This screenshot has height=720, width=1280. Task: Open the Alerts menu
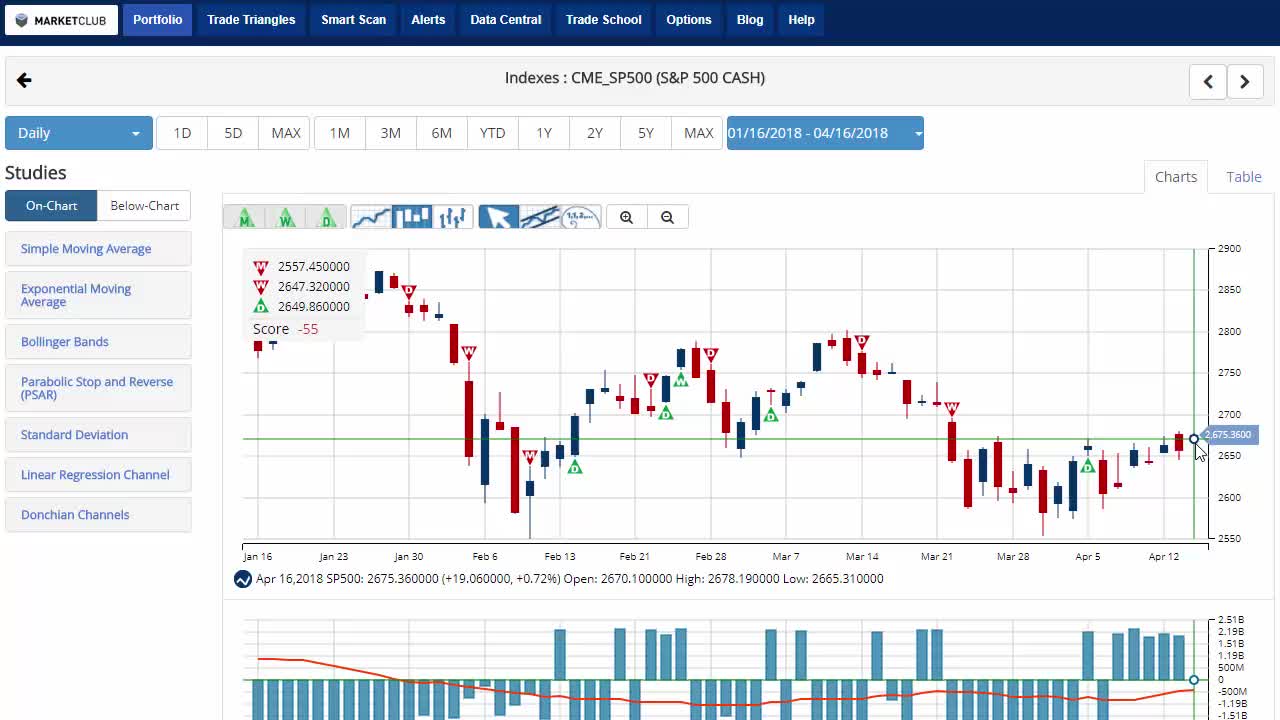(428, 20)
